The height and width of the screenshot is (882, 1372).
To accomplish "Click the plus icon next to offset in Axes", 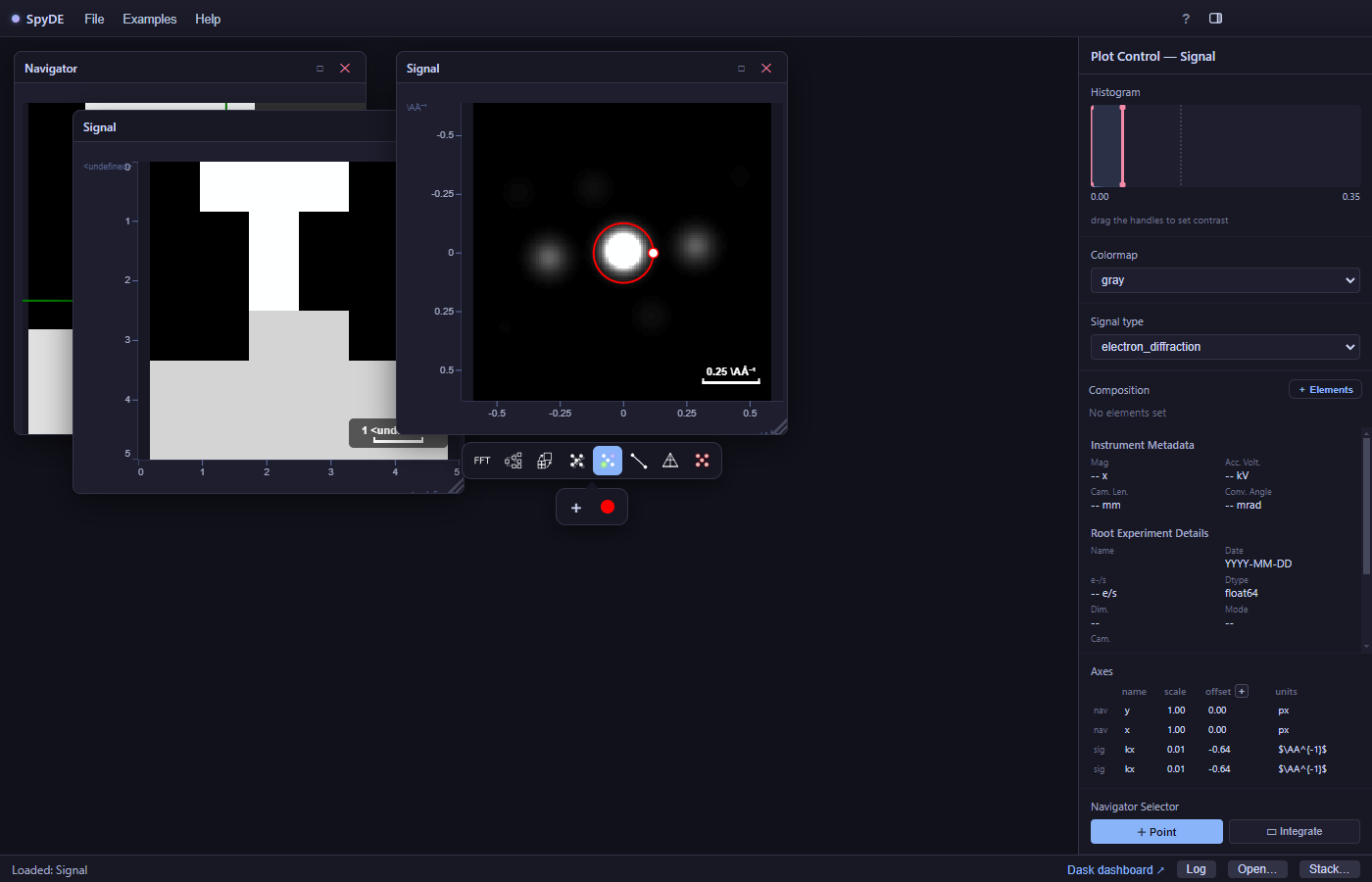I will click(1242, 691).
